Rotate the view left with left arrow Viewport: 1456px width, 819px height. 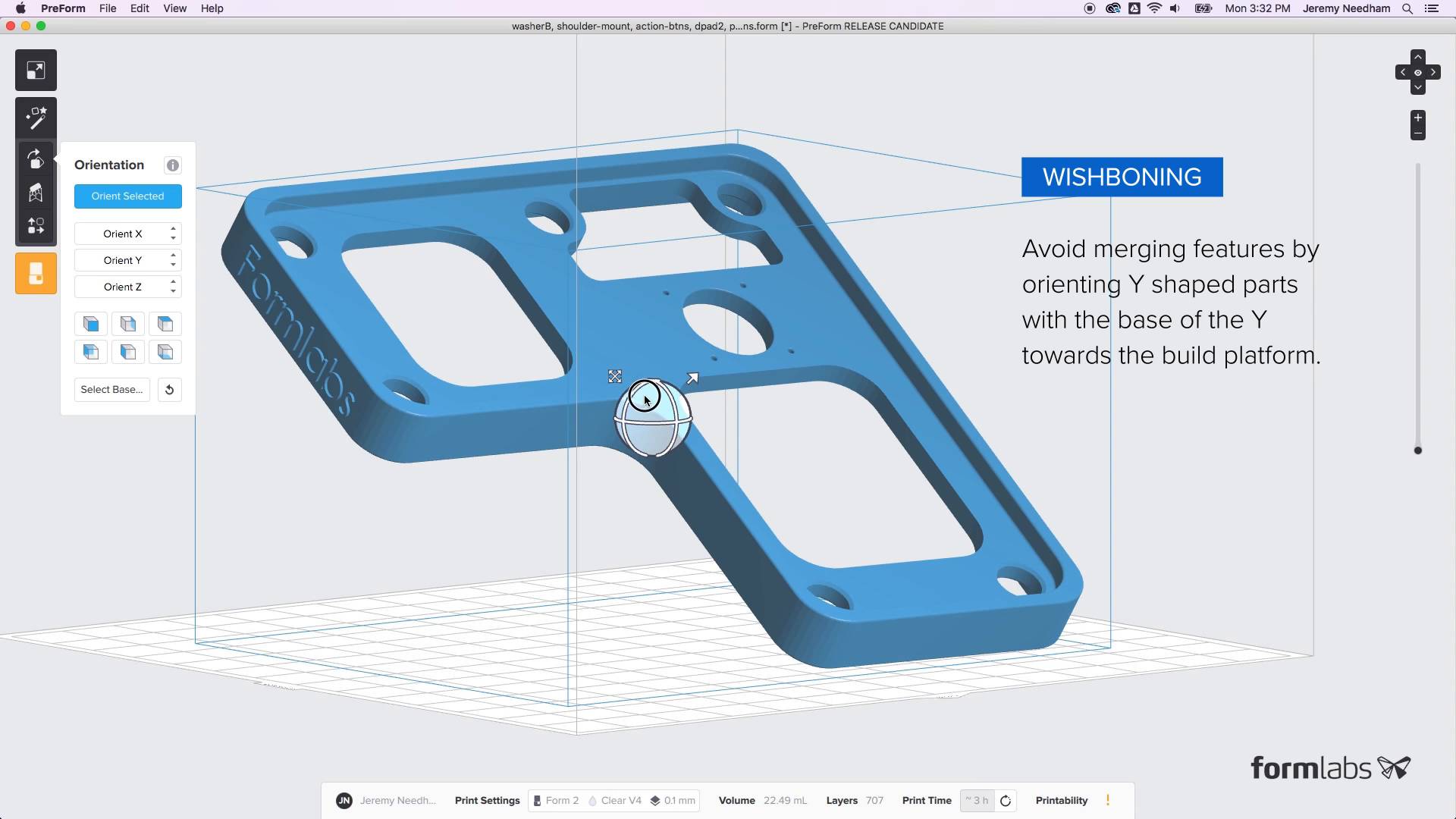tap(1403, 73)
